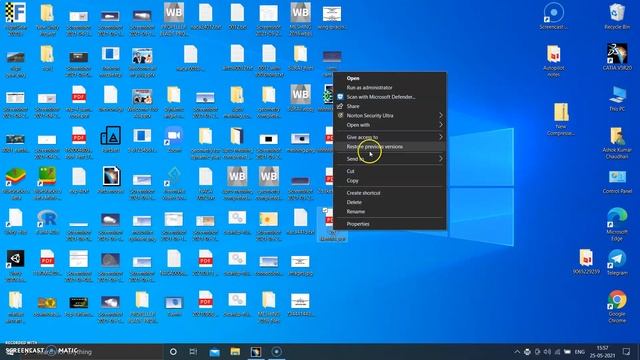Select the checkered F application icon
Viewport: 640px width, 360px height.
tap(16, 19)
